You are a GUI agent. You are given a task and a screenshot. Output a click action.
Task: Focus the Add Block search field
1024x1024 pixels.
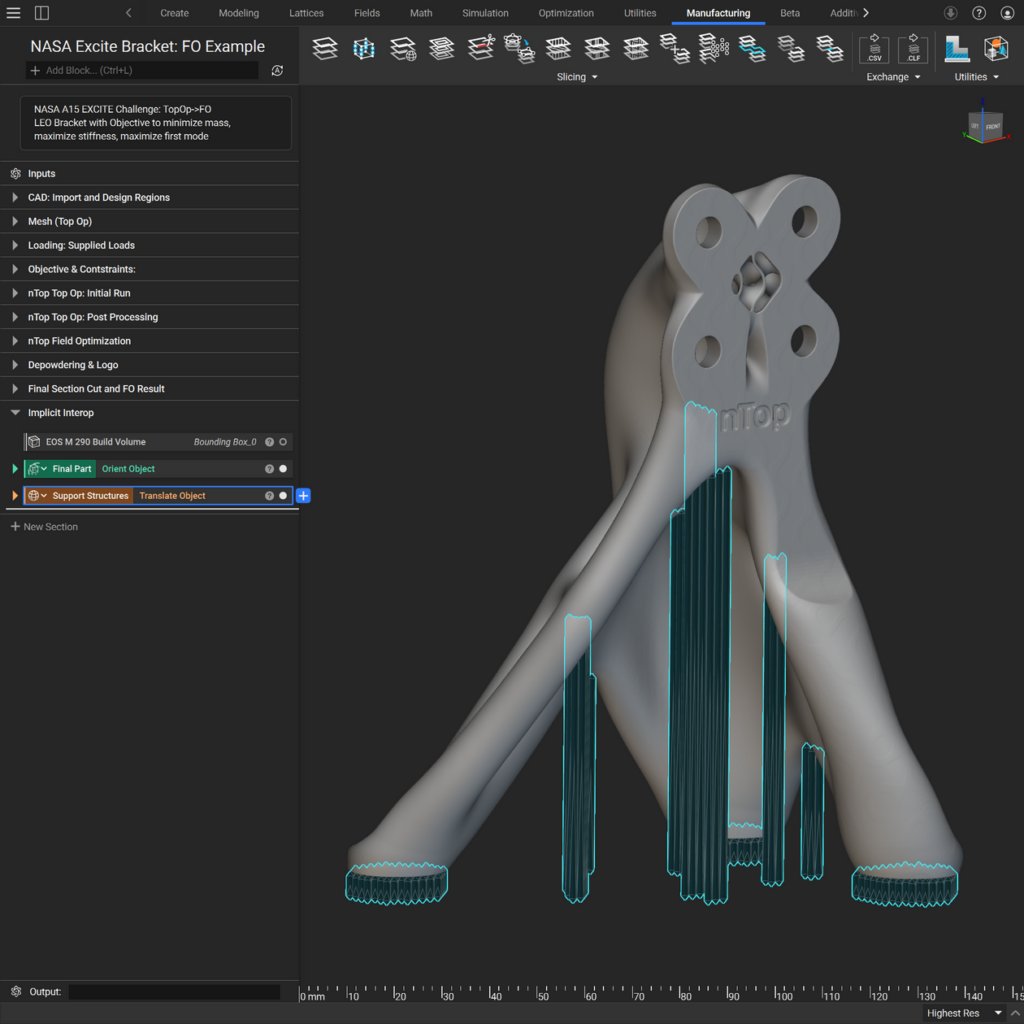click(142, 71)
